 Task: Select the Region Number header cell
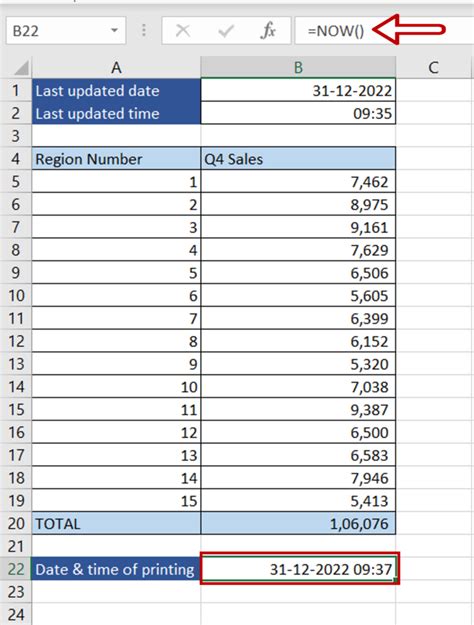116,159
